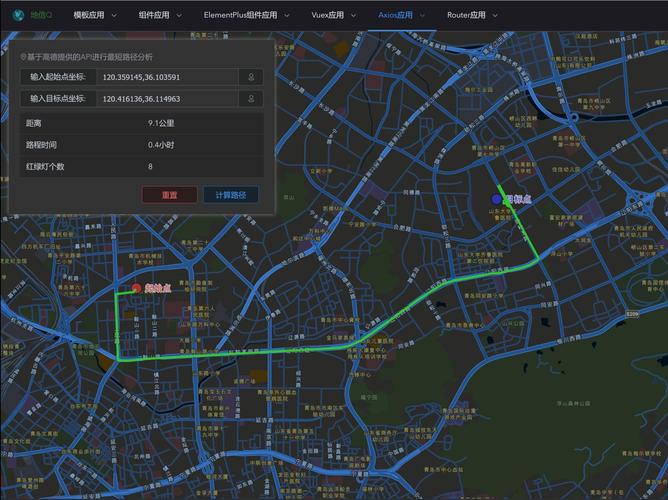Focus the target coordinate field 120.416136,36.114963
The image size is (668, 500).
coord(167,99)
